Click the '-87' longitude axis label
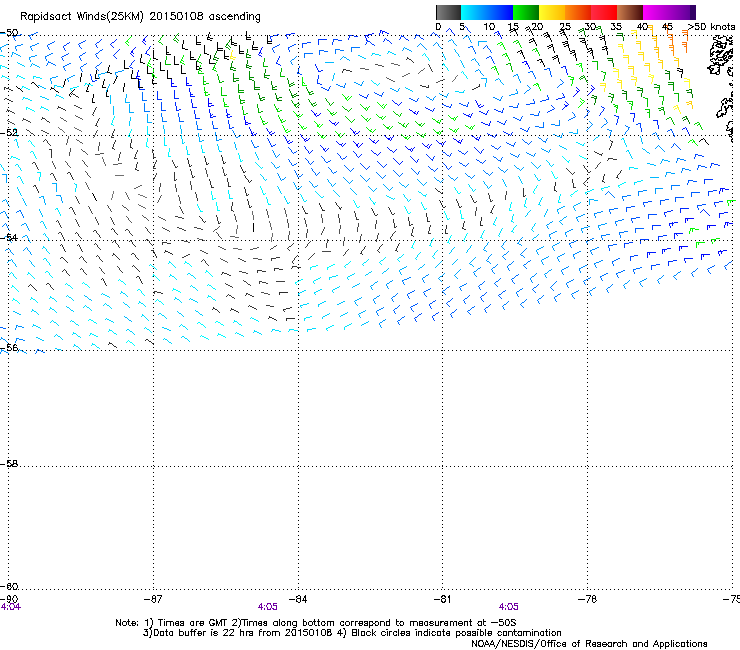The height and width of the screenshot is (650, 740). [x=153, y=599]
